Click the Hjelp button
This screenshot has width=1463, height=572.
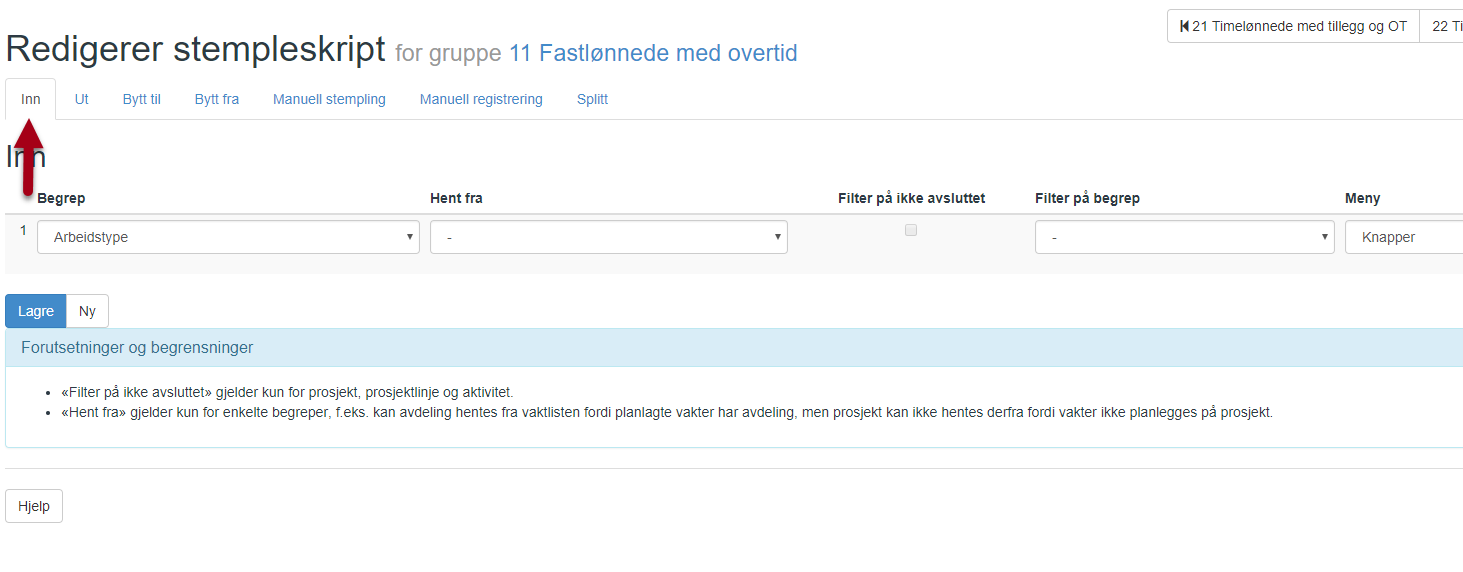point(34,506)
